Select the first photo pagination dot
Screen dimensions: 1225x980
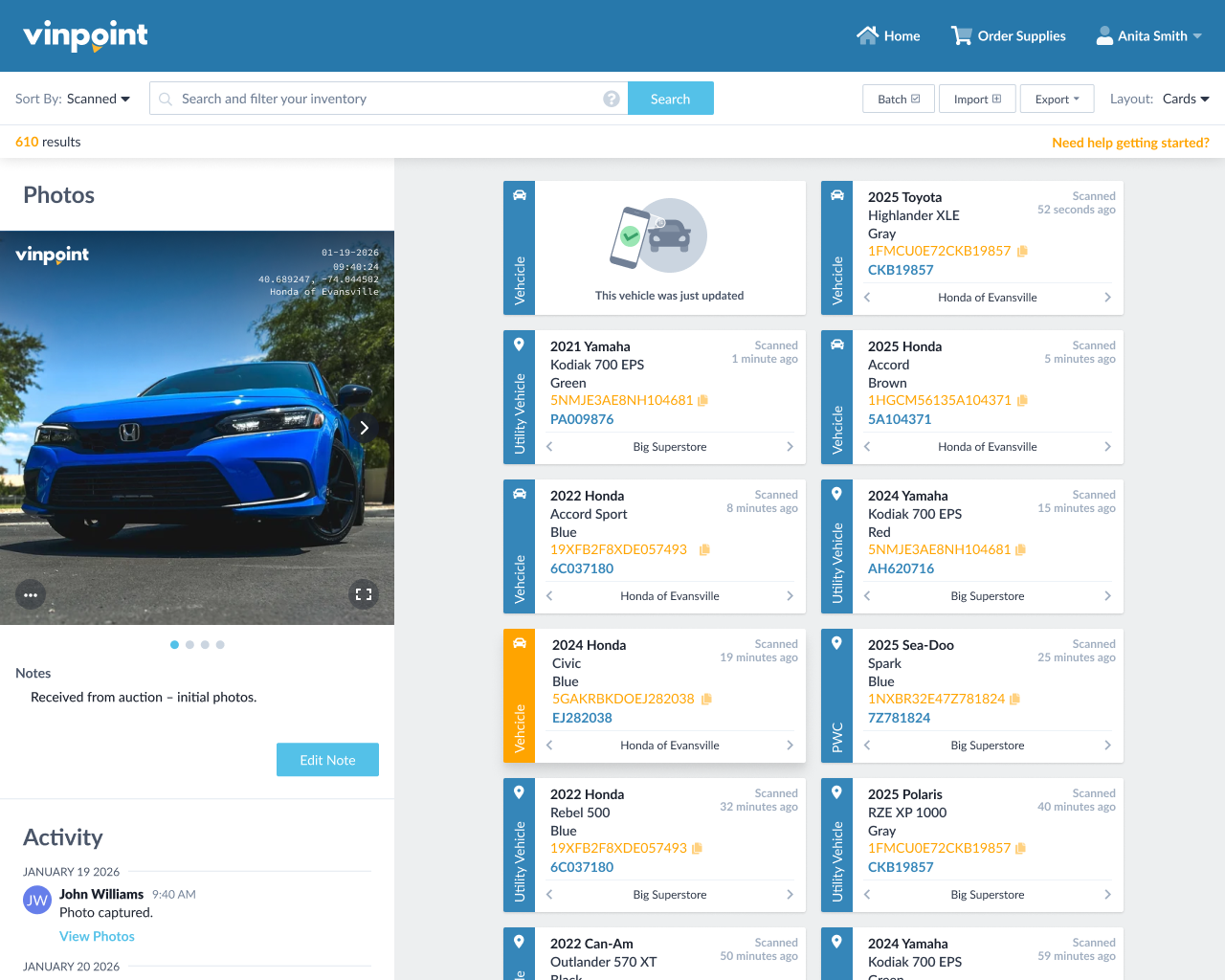174,645
